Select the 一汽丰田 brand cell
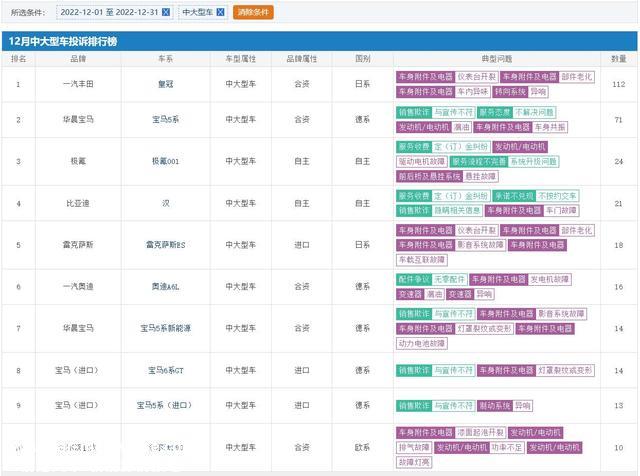This screenshot has height=476, width=640. click(x=78, y=84)
